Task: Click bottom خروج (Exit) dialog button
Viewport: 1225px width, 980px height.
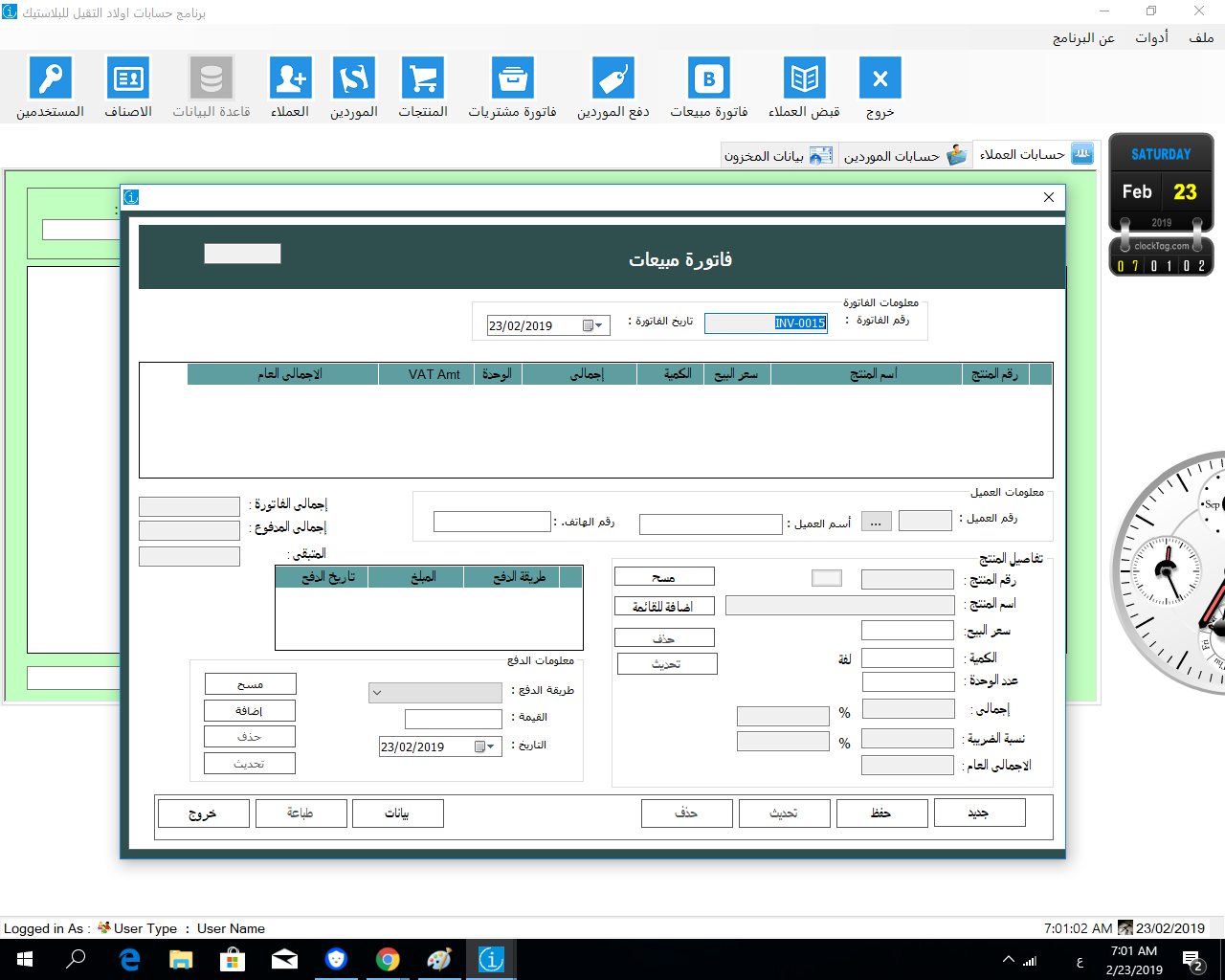Action: click(x=203, y=813)
